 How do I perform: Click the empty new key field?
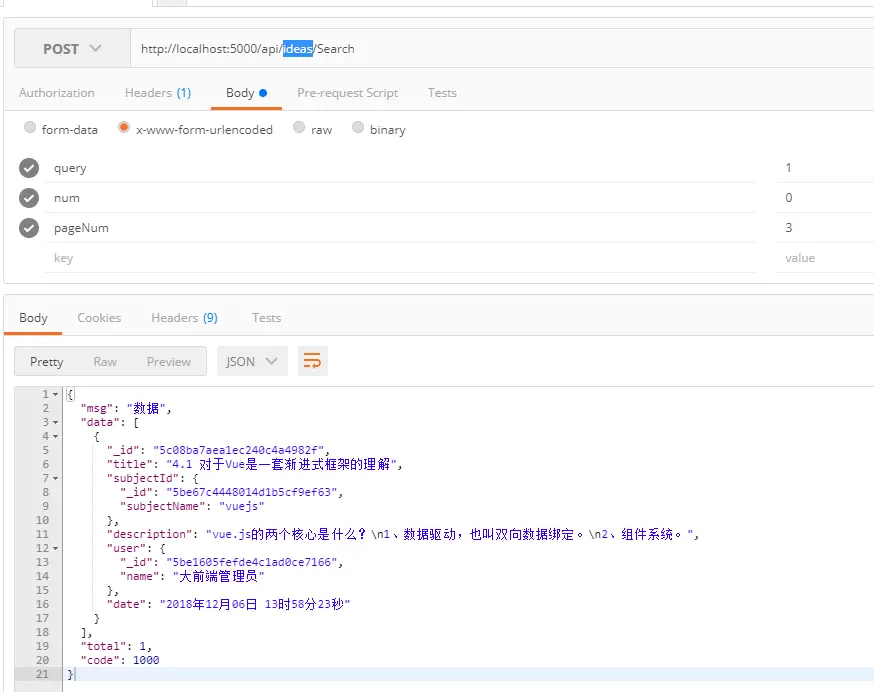400,258
